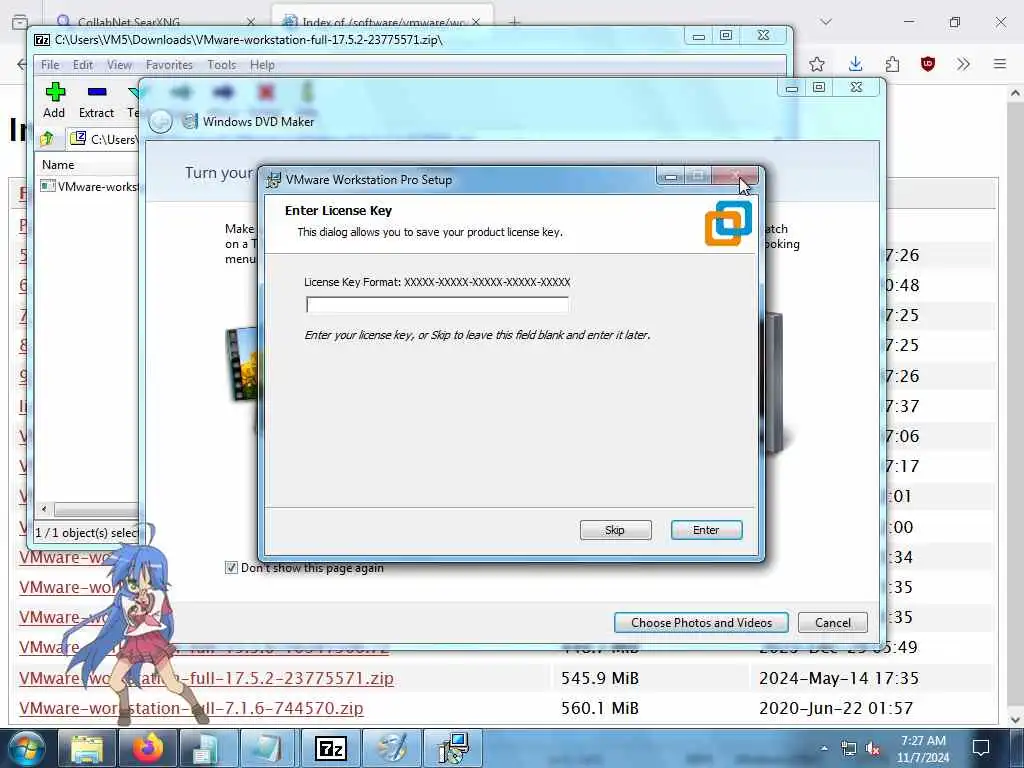Image resolution: width=1024 pixels, height=768 pixels.
Task: Click the license key input field
Action: (x=437, y=304)
